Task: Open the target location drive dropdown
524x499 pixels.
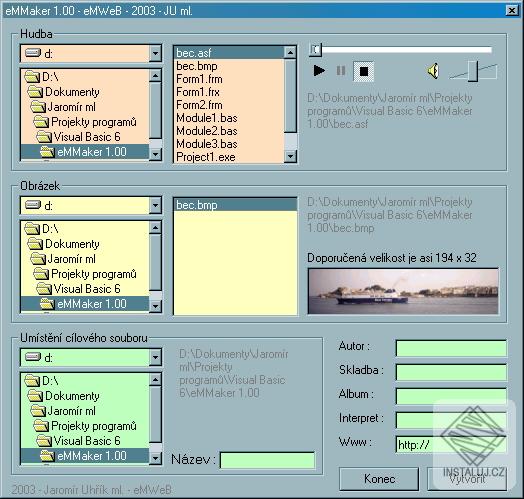Action: 155,357
